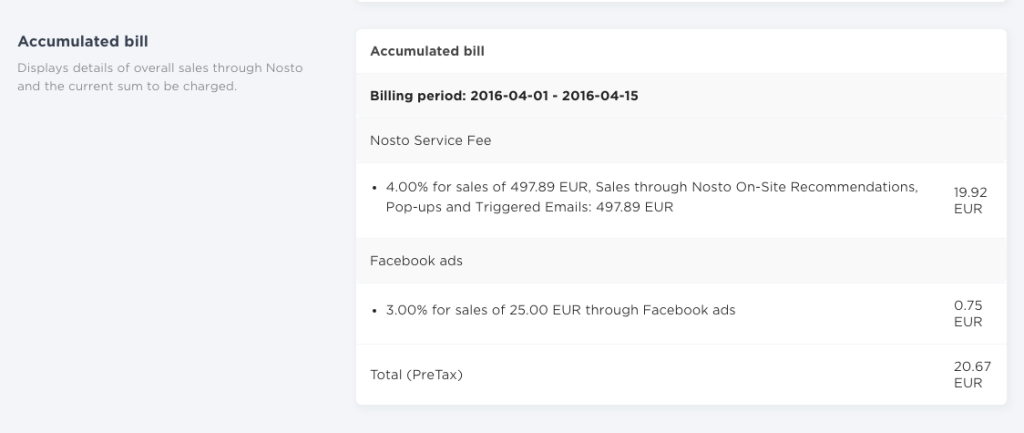Click 'and the current sum to be charged' text
The width and height of the screenshot is (1024, 433).
pos(127,86)
